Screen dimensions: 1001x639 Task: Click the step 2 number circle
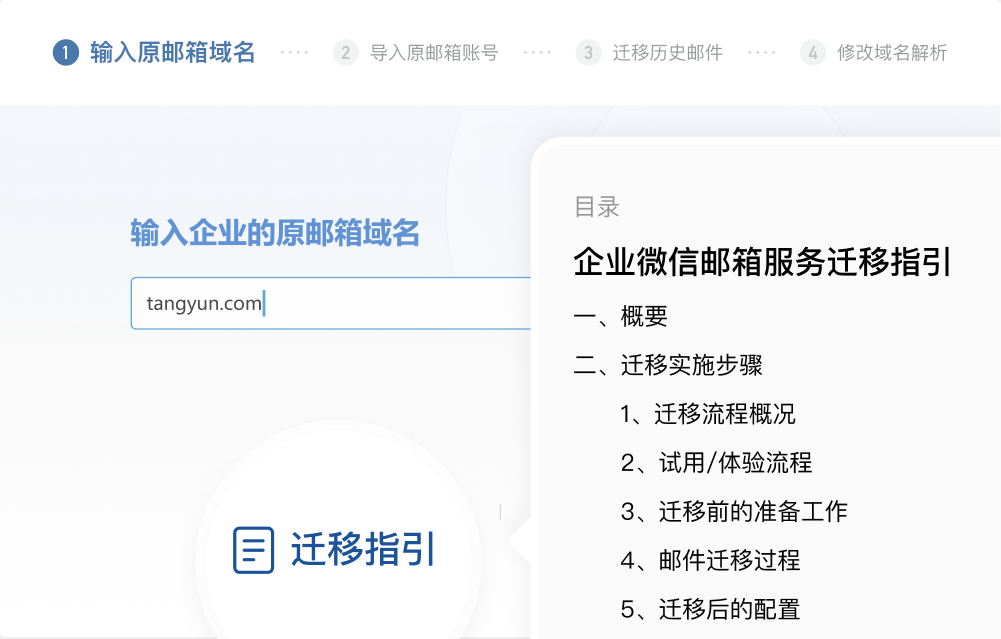click(x=345, y=52)
